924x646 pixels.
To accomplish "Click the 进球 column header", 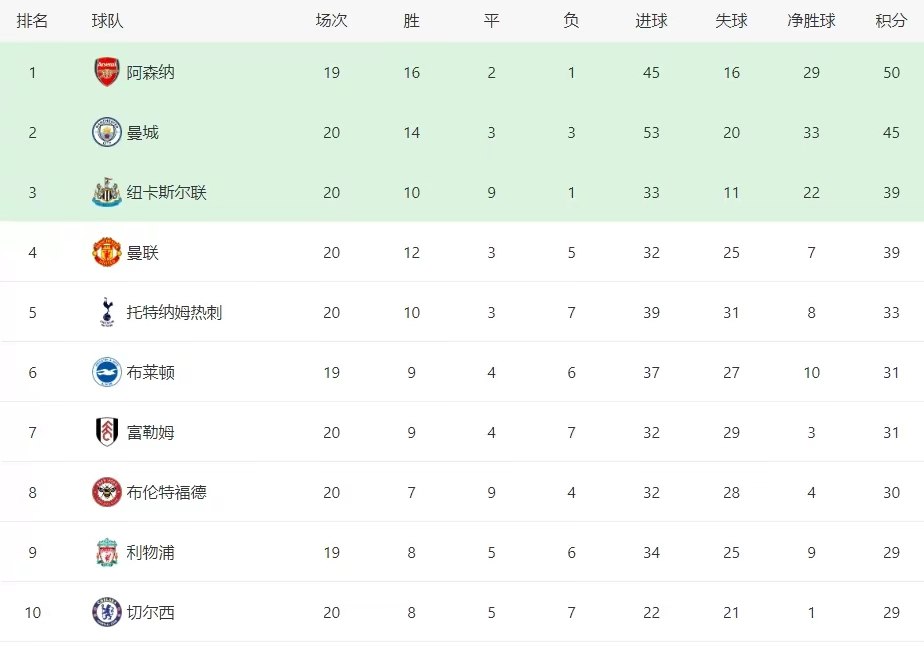I will click(x=651, y=21).
